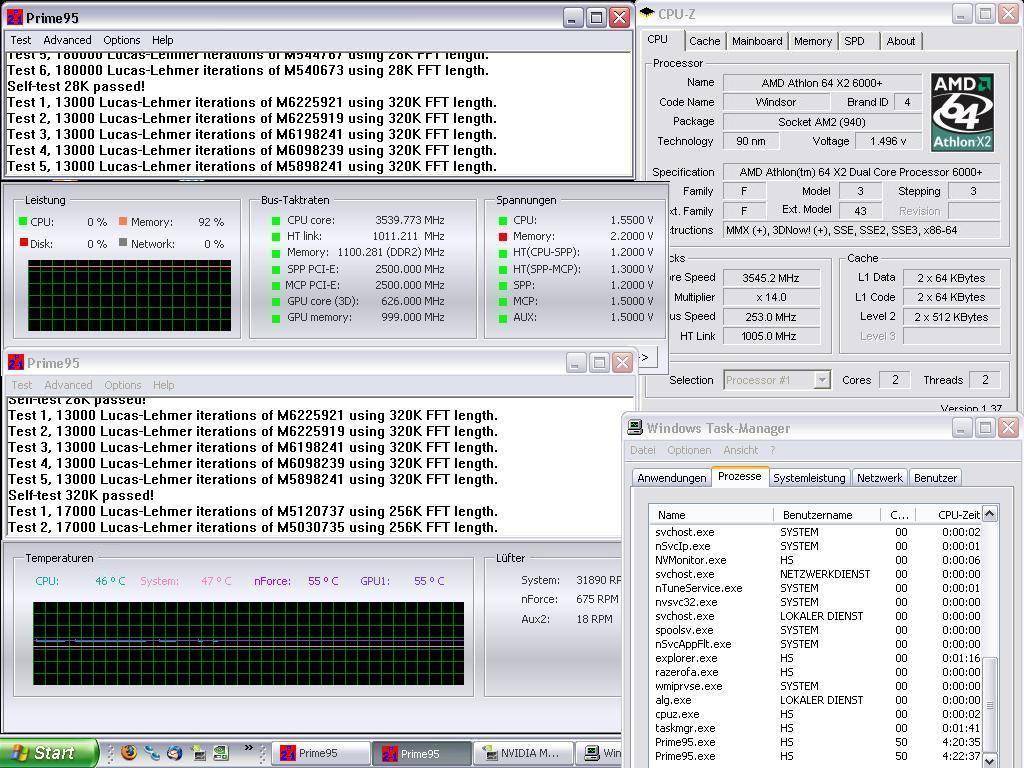This screenshot has height=768, width=1024.
Task: Open the Datei menu in Task Manager
Action: click(643, 450)
